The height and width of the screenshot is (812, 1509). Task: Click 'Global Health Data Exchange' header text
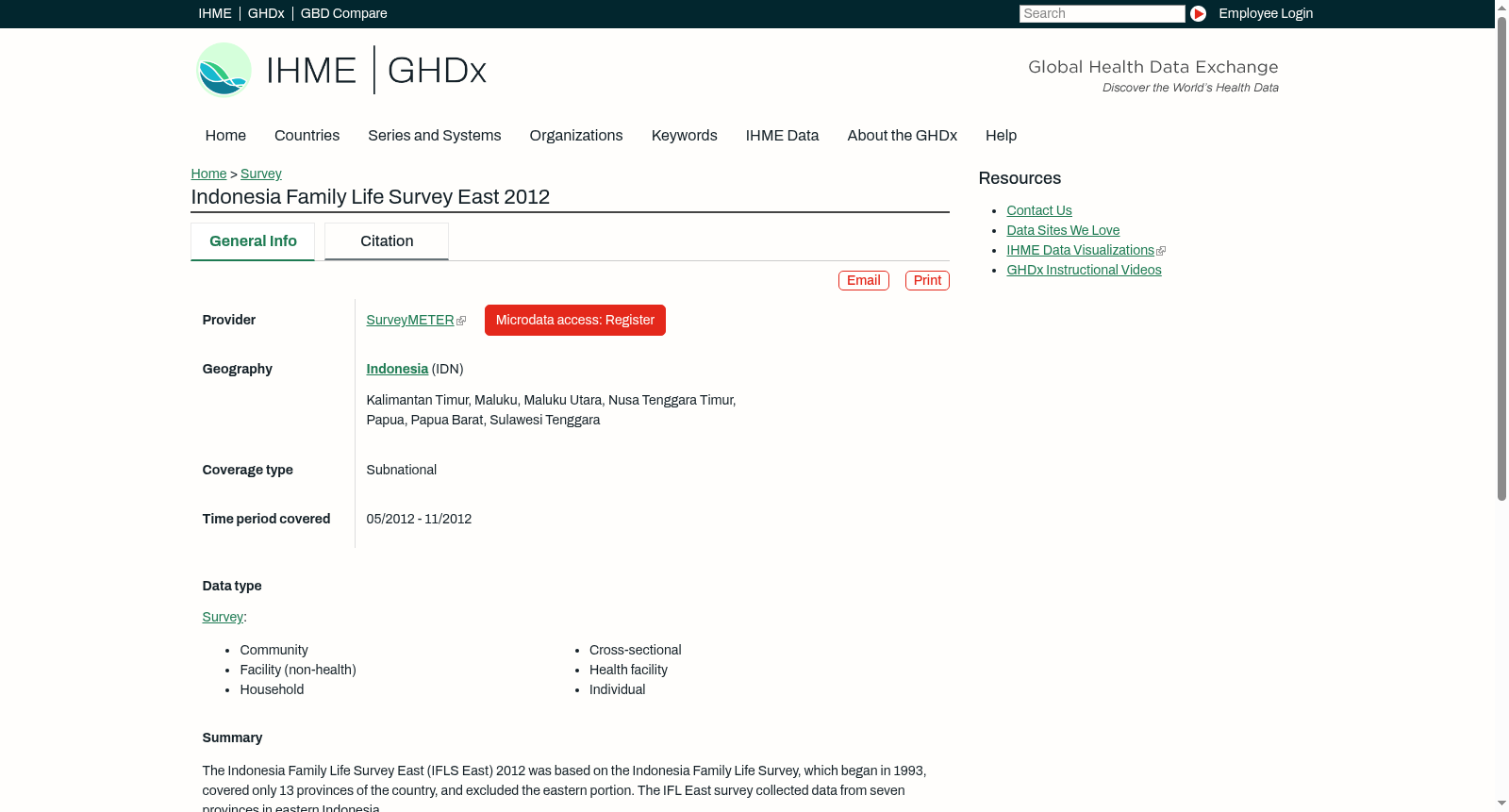click(x=1152, y=67)
